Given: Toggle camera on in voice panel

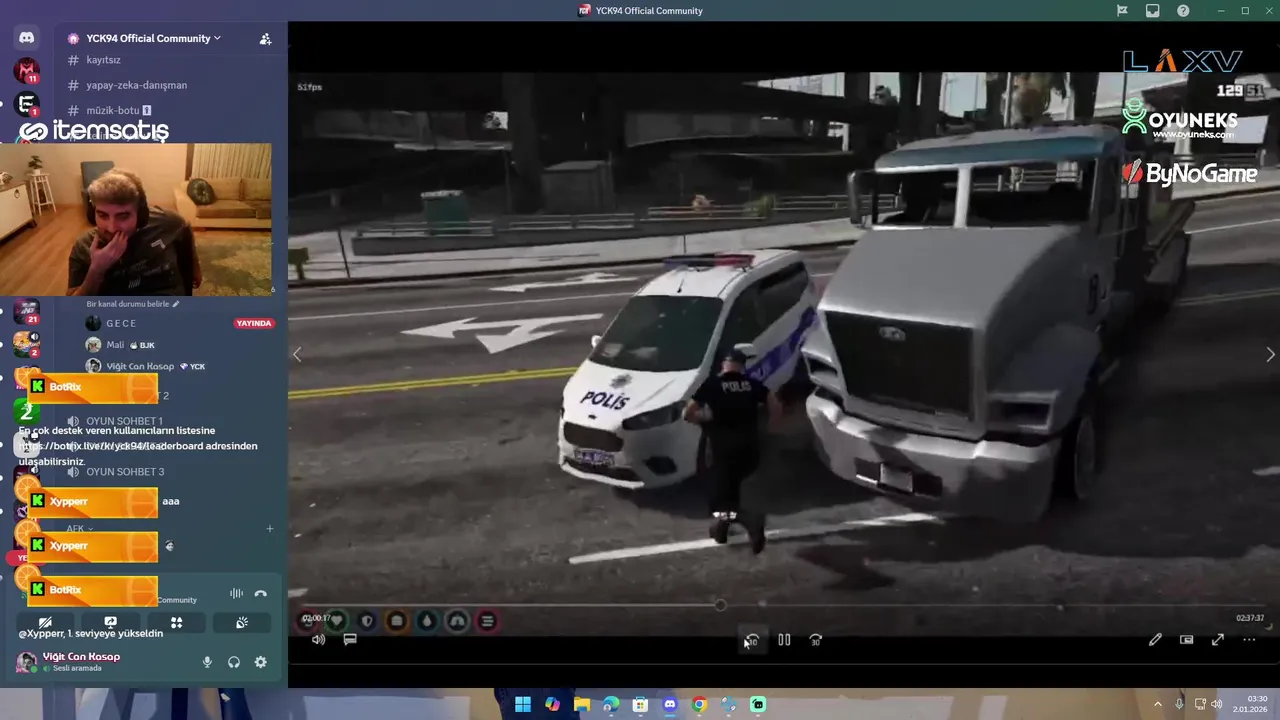Looking at the screenshot, I should coord(45,622).
